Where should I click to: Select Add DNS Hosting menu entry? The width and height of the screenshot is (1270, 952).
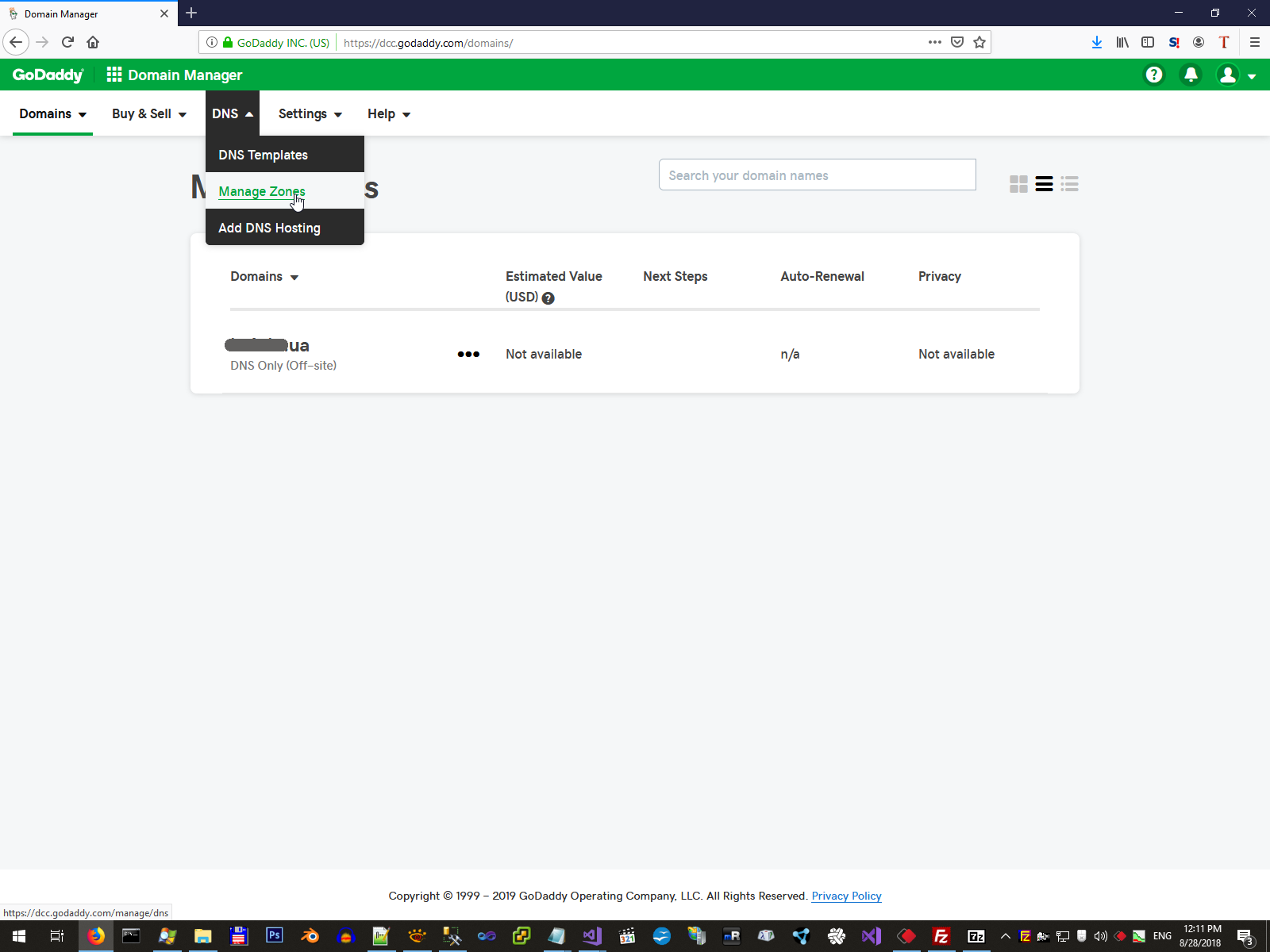[x=285, y=227]
